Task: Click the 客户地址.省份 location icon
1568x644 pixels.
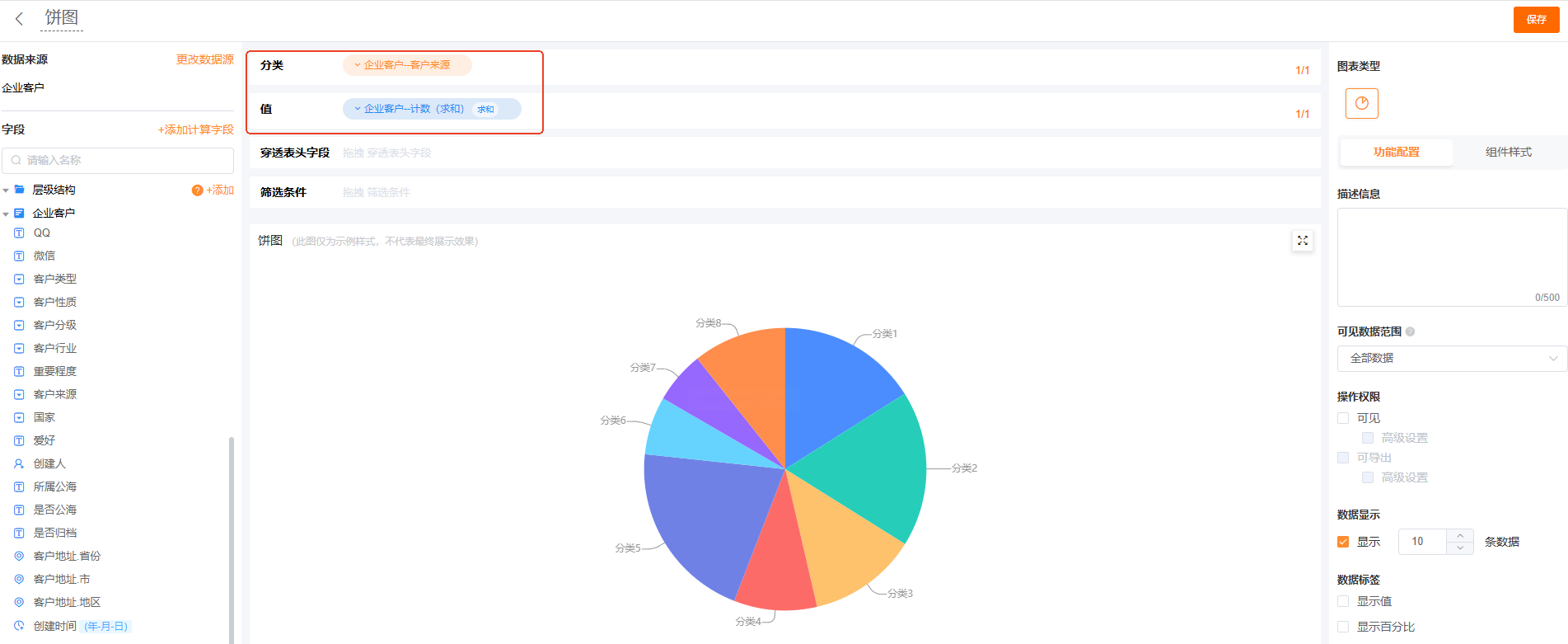Action: pyautogui.click(x=19, y=557)
